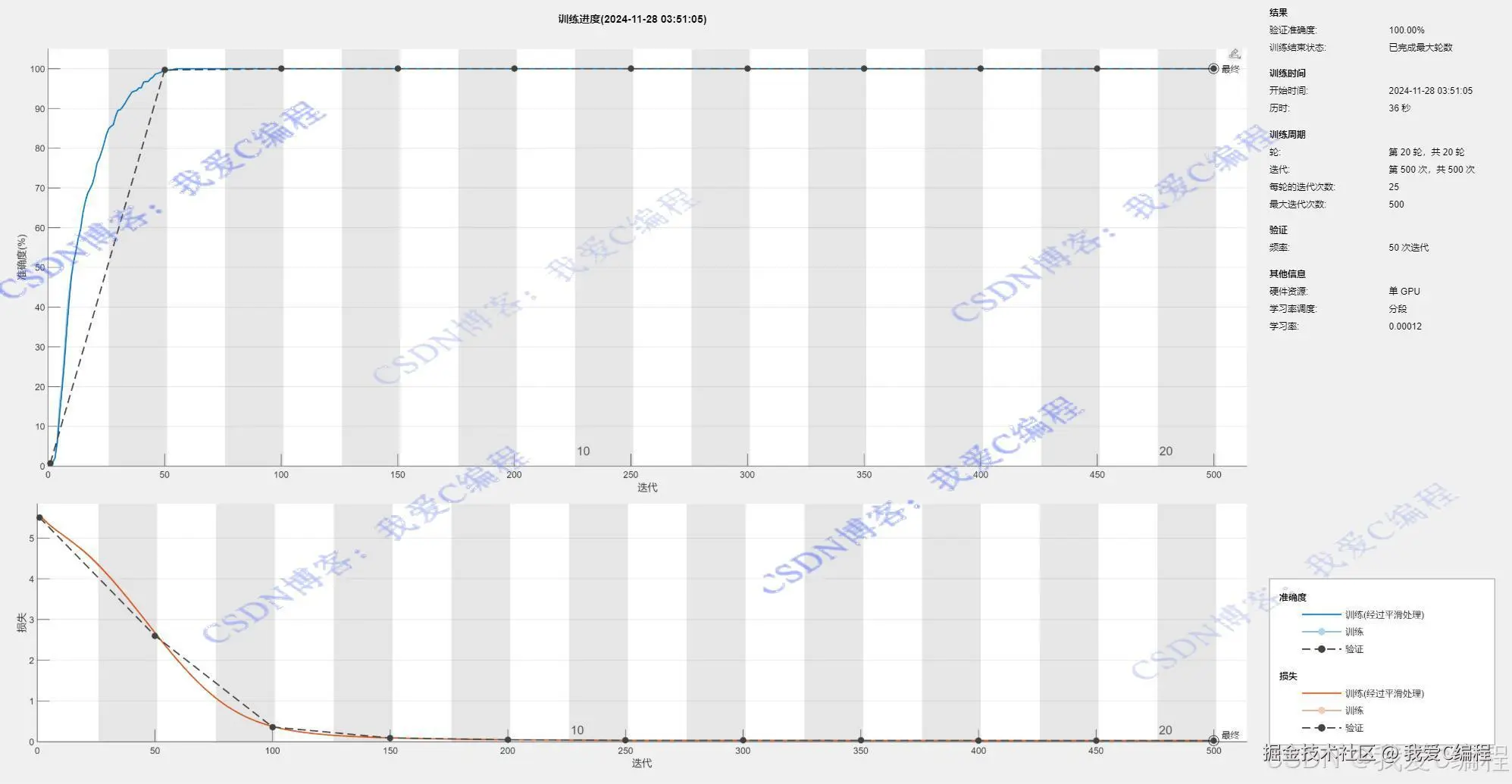The image size is (1512, 784).
Task: Select loss validation point at iteration 300
Action: pos(743,741)
